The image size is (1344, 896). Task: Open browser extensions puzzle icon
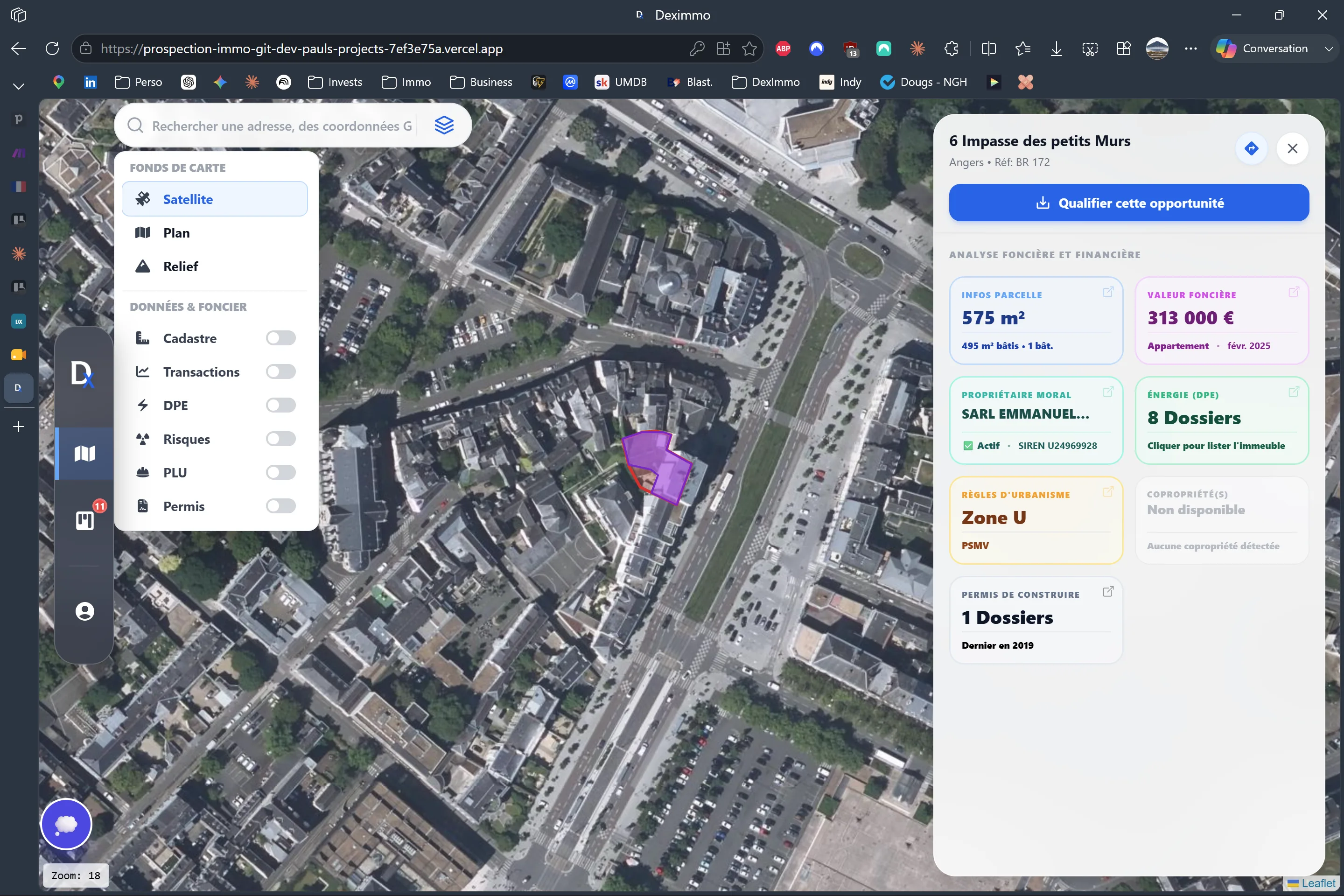point(951,49)
